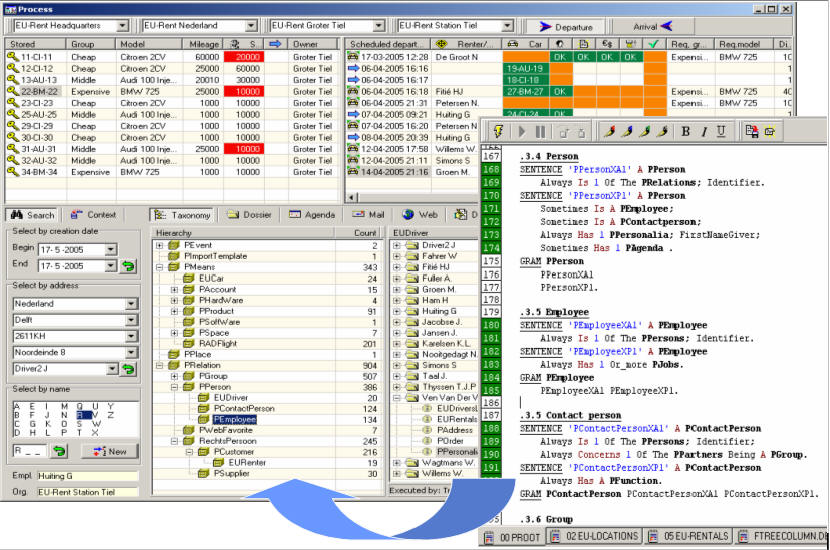Click the Underline formatting icon

click(x=721, y=131)
